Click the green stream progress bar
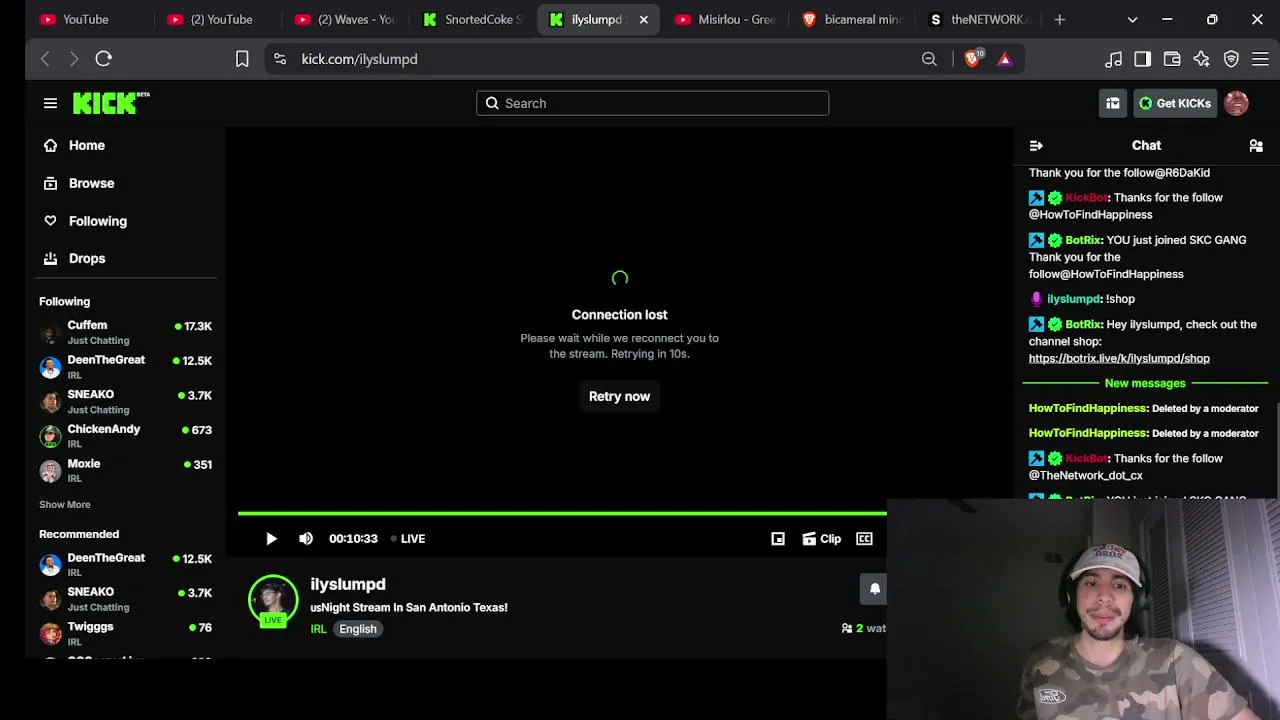The width and height of the screenshot is (1280, 720). [x=562, y=514]
